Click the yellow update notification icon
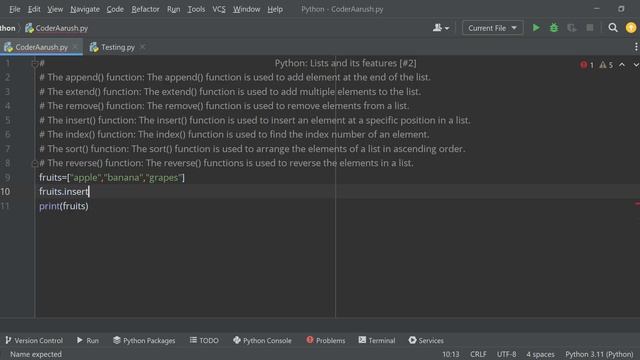Image resolution: width=640 pixels, height=360 pixels. [631, 28]
